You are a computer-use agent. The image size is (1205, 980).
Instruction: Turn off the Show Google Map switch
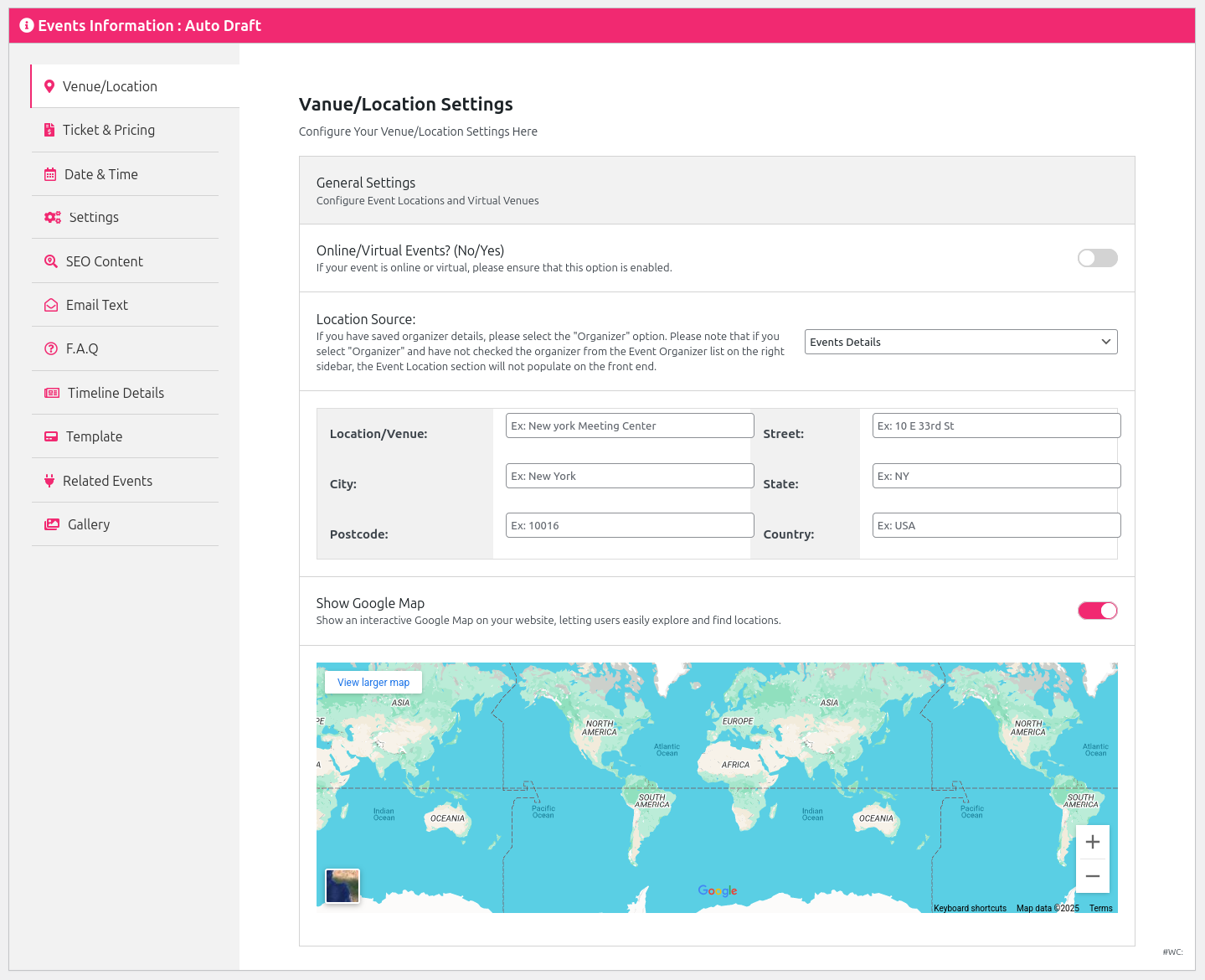pyautogui.click(x=1097, y=611)
